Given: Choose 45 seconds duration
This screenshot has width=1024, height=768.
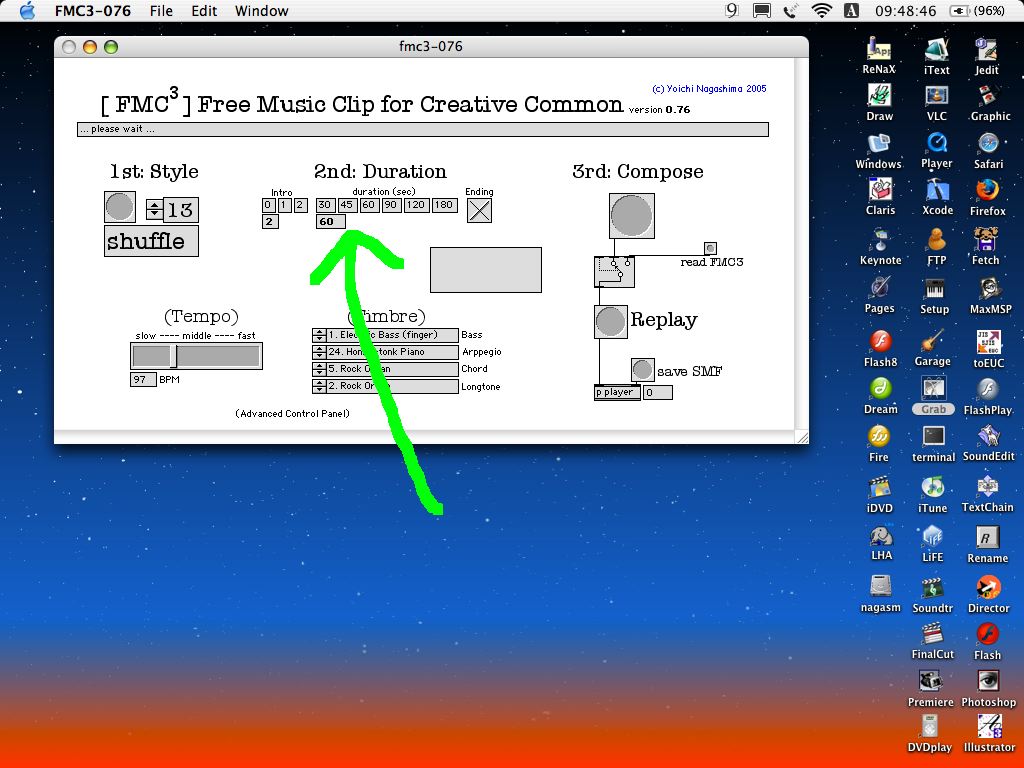Looking at the screenshot, I should [347, 205].
